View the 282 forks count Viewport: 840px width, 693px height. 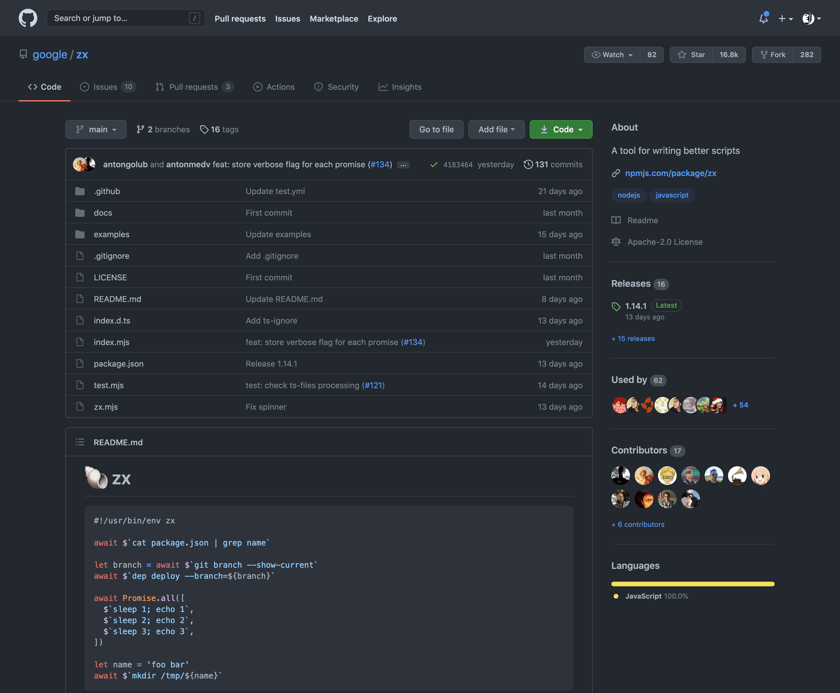click(x=807, y=55)
